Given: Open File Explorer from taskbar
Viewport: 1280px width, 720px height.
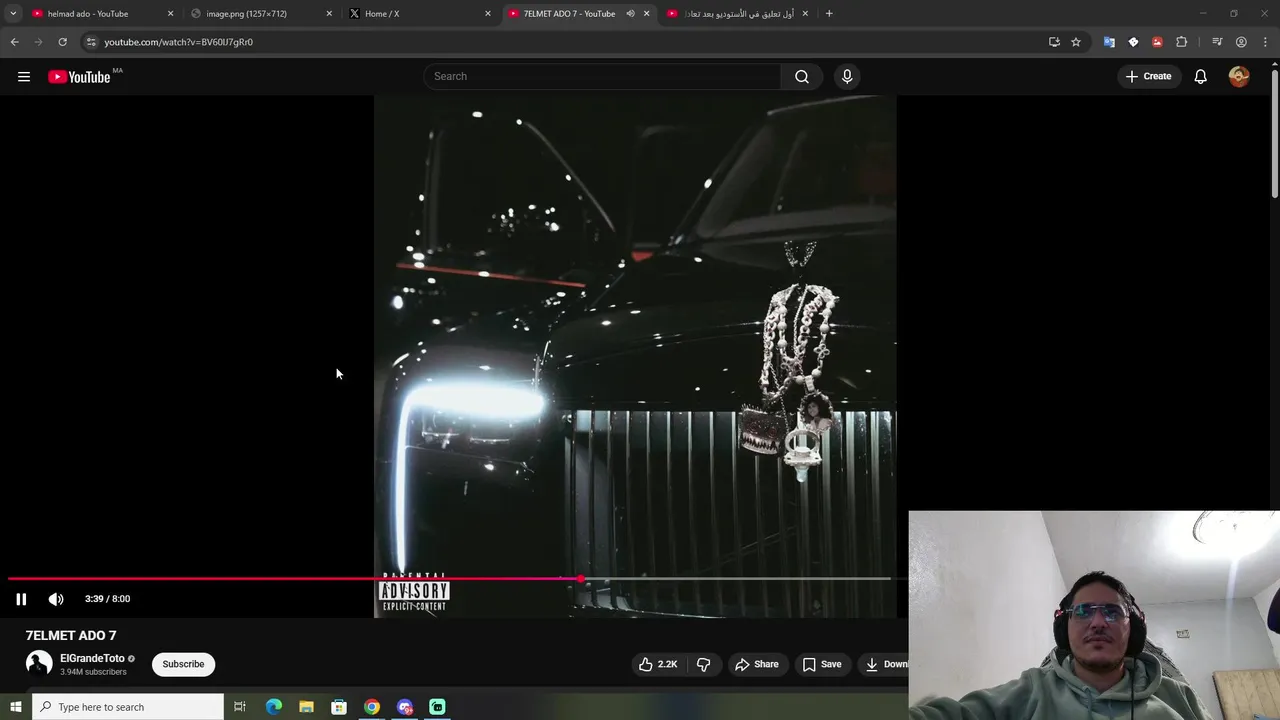Looking at the screenshot, I should (x=306, y=707).
